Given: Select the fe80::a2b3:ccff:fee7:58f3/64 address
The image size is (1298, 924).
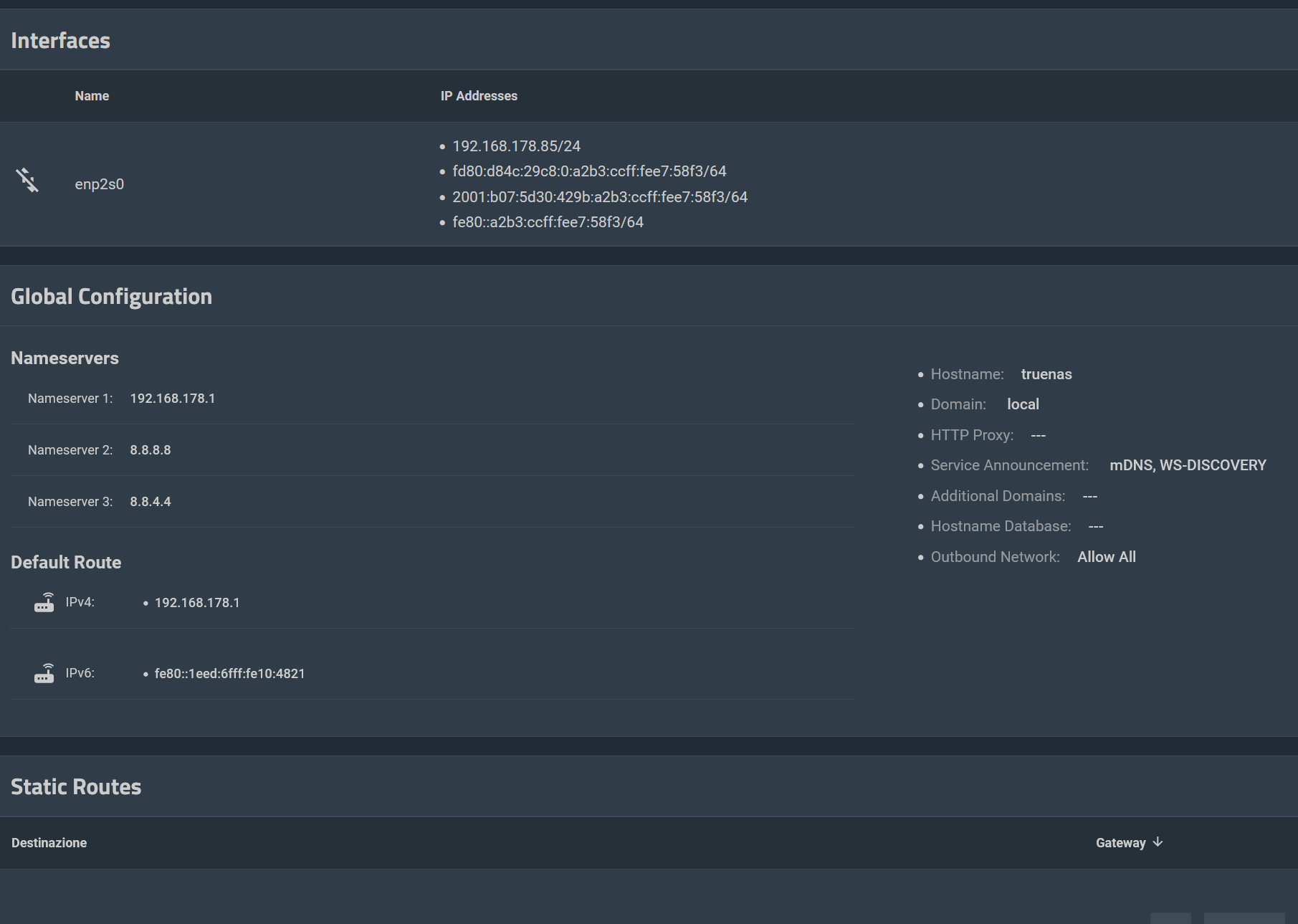Looking at the screenshot, I should coord(548,222).
